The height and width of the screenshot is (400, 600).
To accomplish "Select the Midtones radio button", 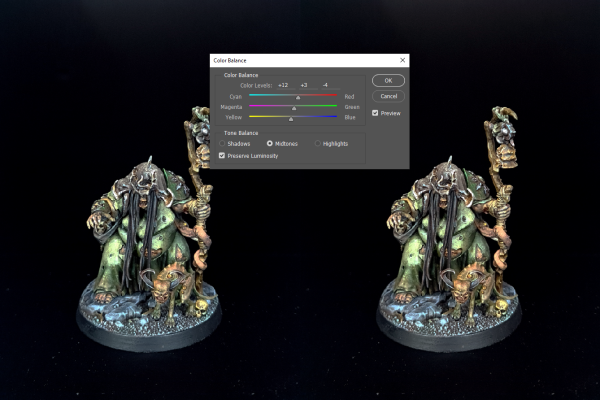I will (x=270, y=143).
